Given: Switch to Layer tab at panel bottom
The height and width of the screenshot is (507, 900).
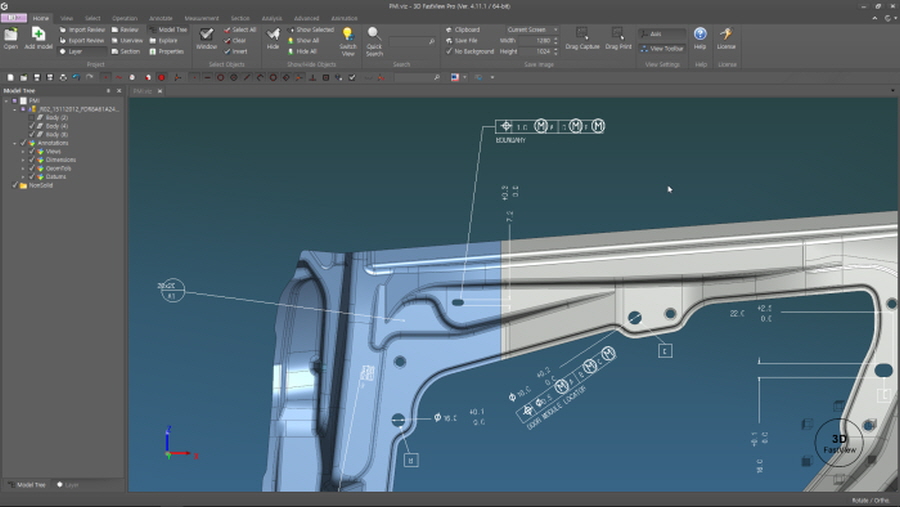Looking at the screenshot, I should [68, 485].
